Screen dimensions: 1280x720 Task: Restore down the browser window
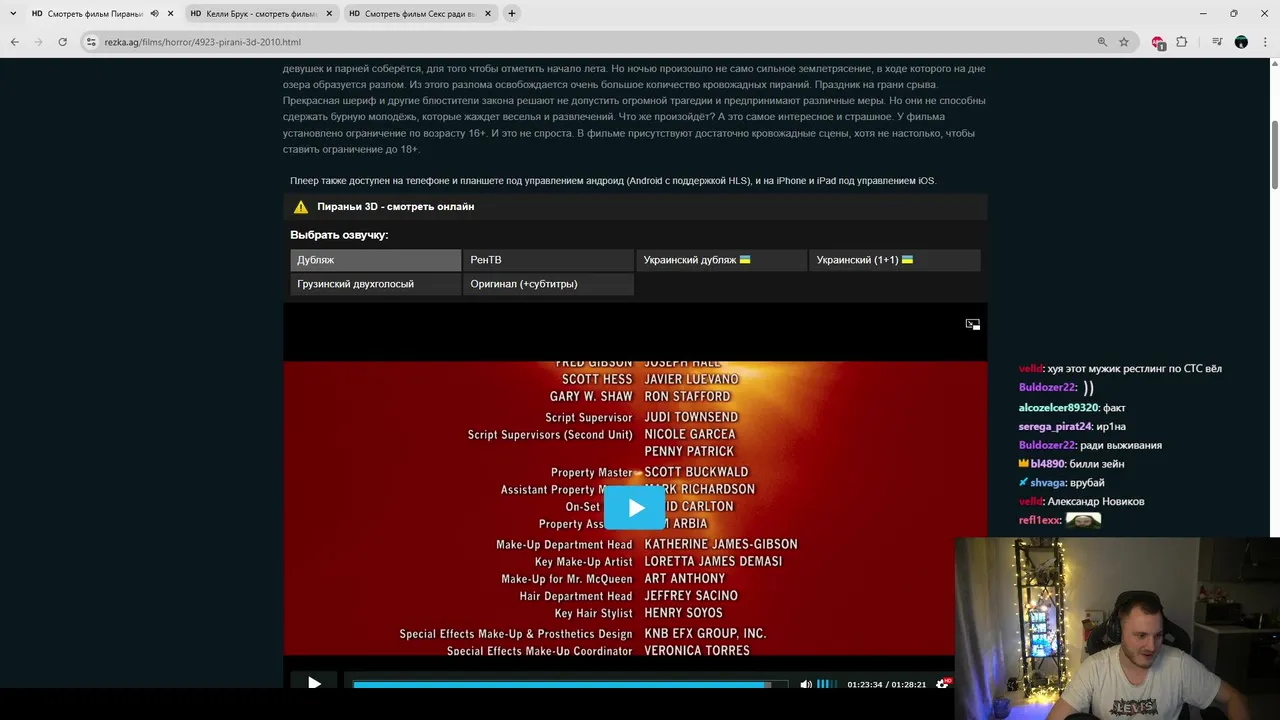click(1233, 14)
